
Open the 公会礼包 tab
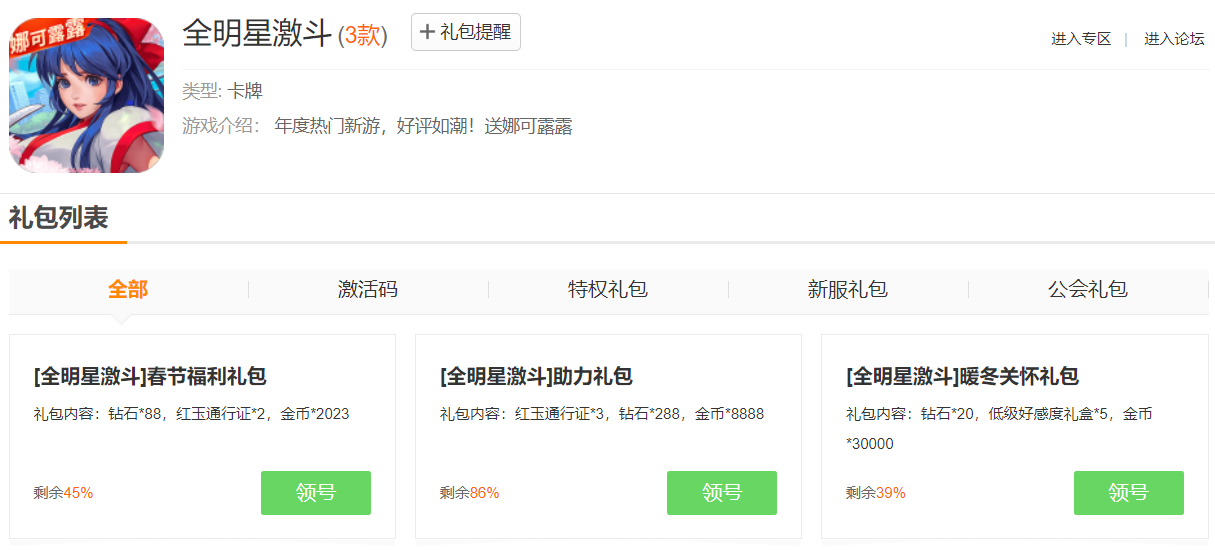pos(1088,290)
